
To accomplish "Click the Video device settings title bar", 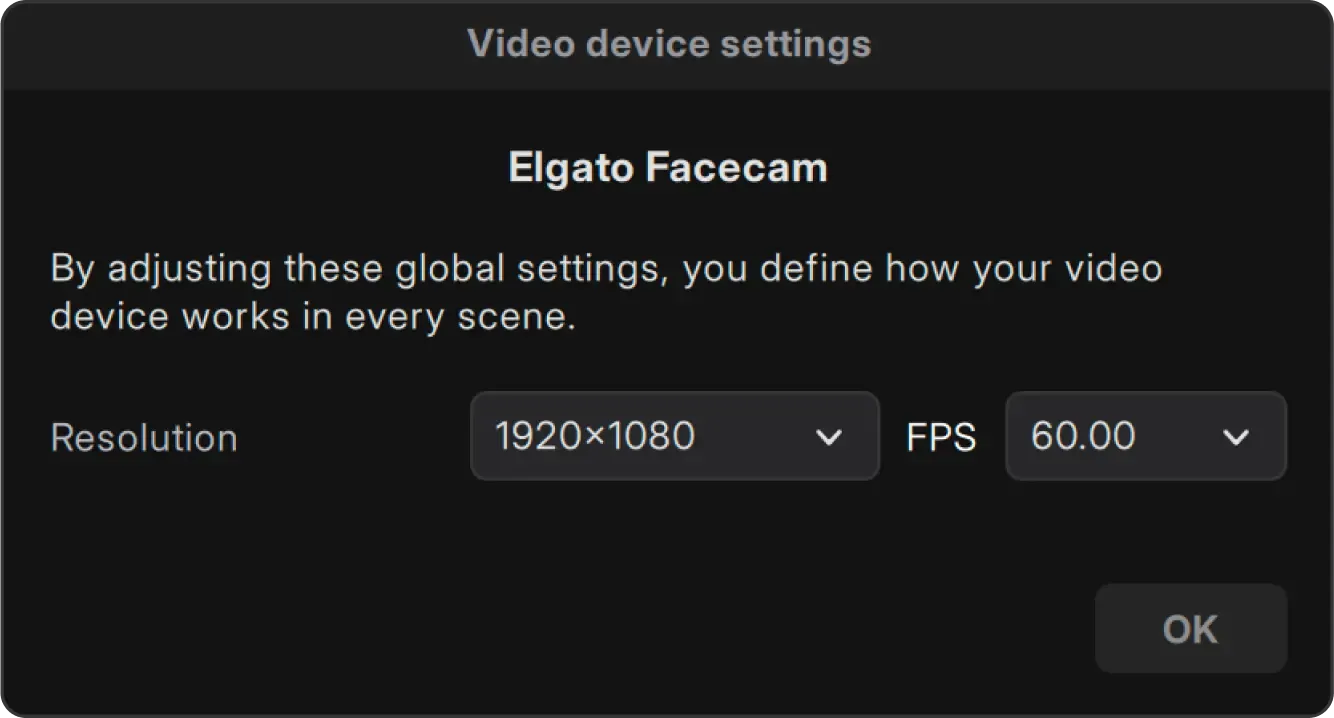I will pos(667,44).
